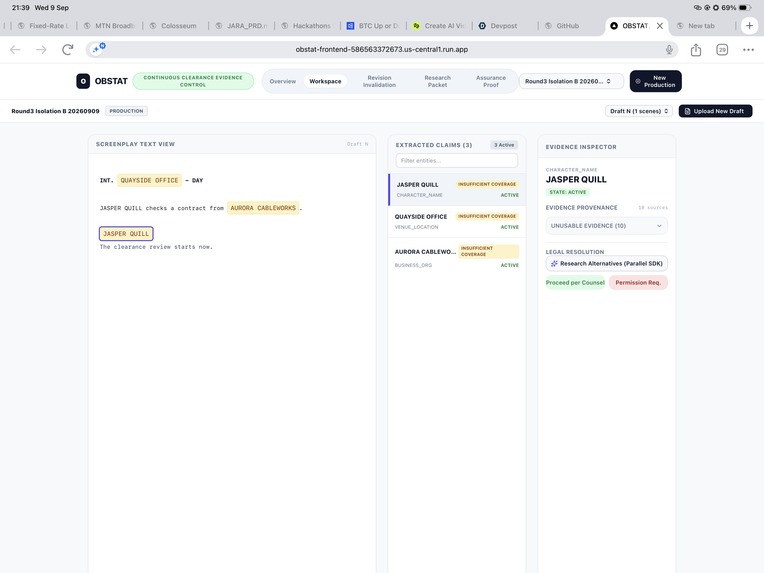Switch to the JARA_PRD browser tab
Viewport: 764px width, 573px height.
pyautogui.click(x=242, y=26)
